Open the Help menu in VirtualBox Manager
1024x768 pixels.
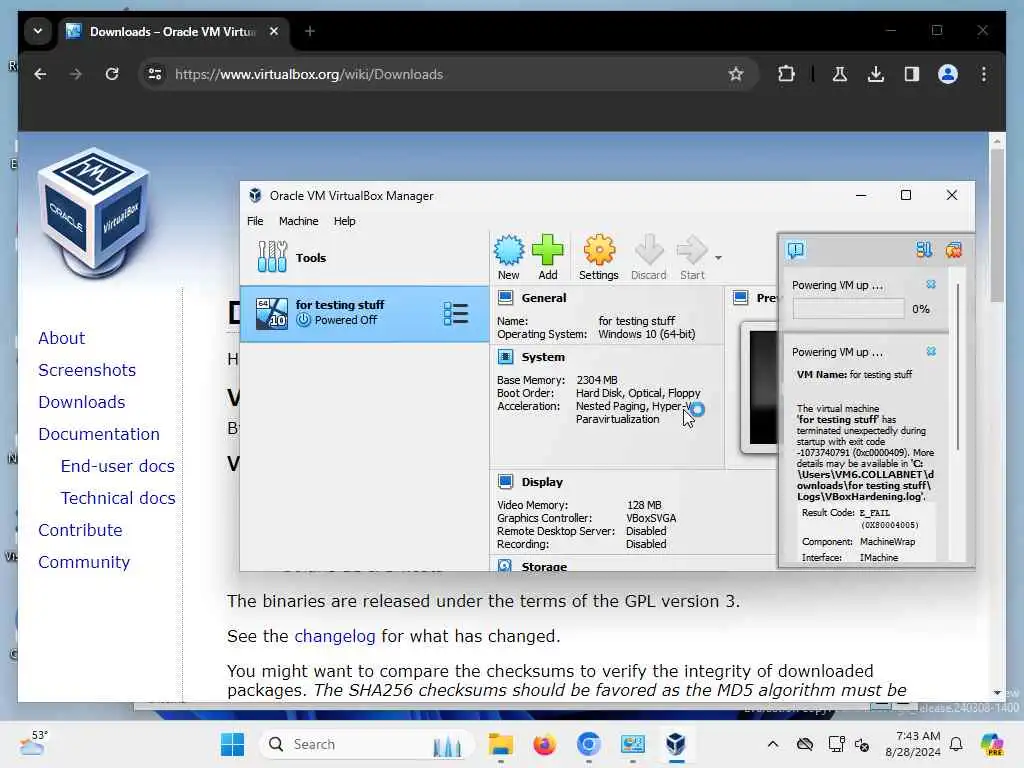point(344,221)
